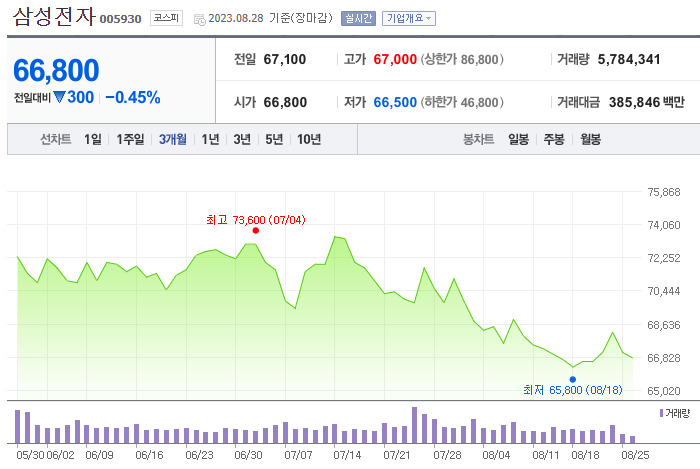Click the 72,252 y-axis label
Screen dimensions: 700x469
664,258
